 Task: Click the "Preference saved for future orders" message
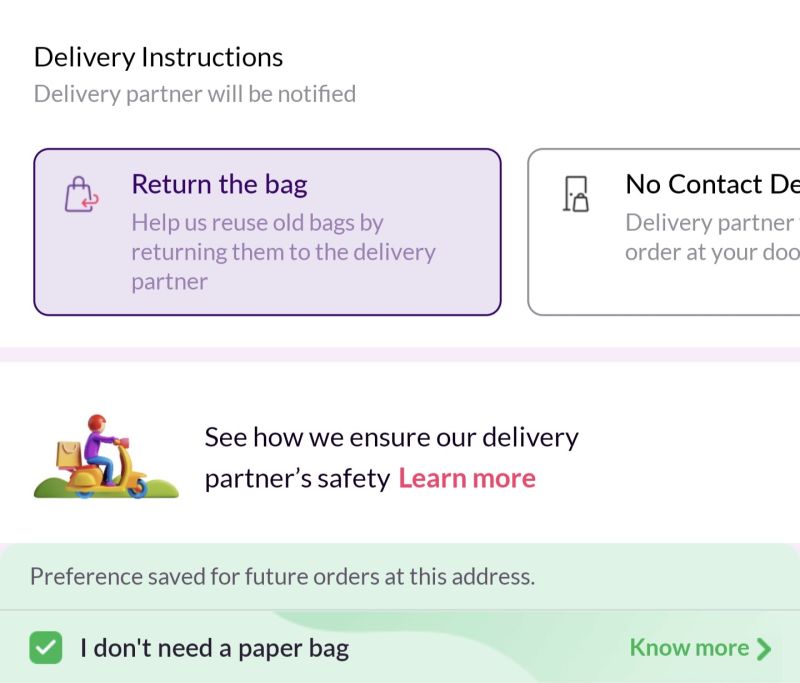[x=282, y=576]
